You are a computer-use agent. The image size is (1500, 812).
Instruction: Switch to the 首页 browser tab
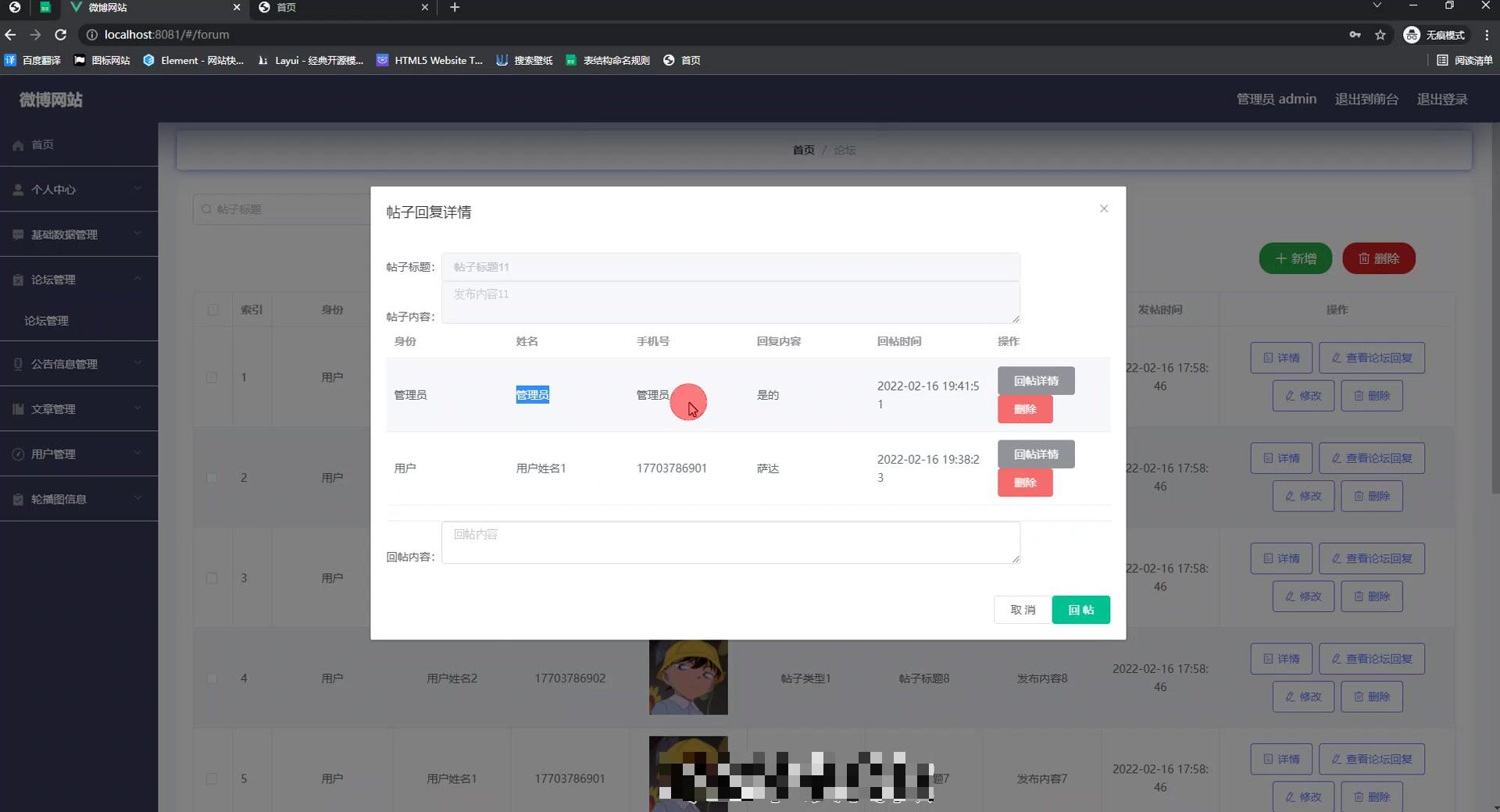coord(345,8)
